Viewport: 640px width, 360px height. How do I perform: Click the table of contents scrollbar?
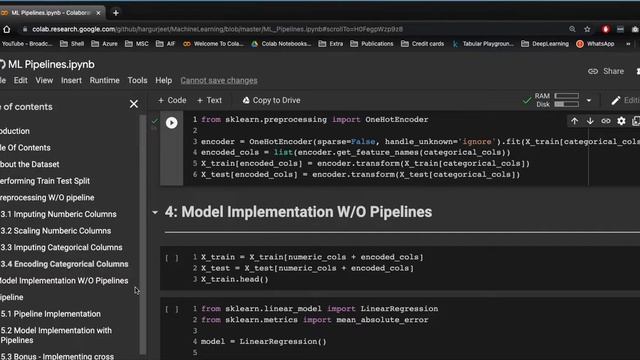point(142,235)
